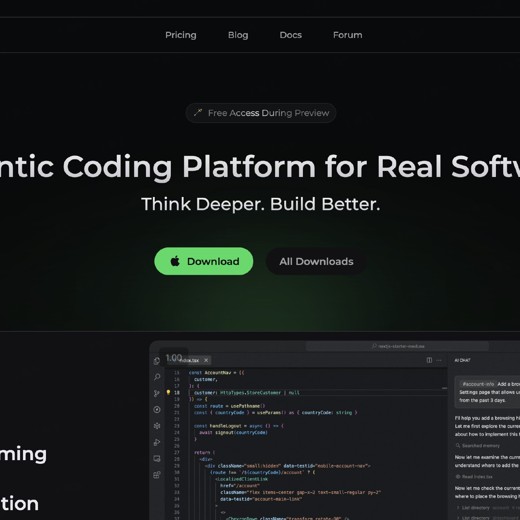This screenshot has width=520, height=520.
Task: Select the index.tsx editor tab
Action: [188, 360]
